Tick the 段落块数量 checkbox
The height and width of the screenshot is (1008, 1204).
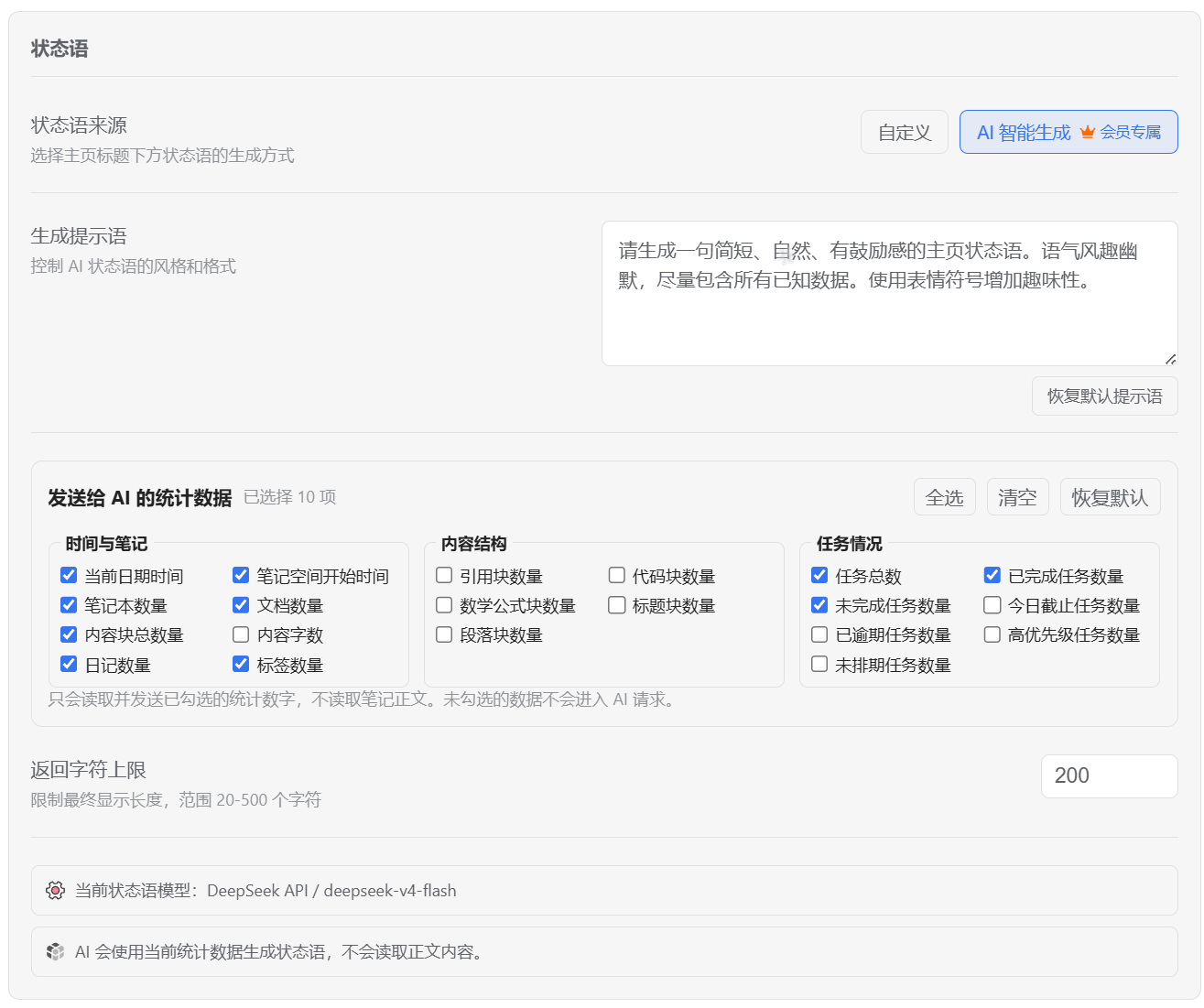click(444, 634)
